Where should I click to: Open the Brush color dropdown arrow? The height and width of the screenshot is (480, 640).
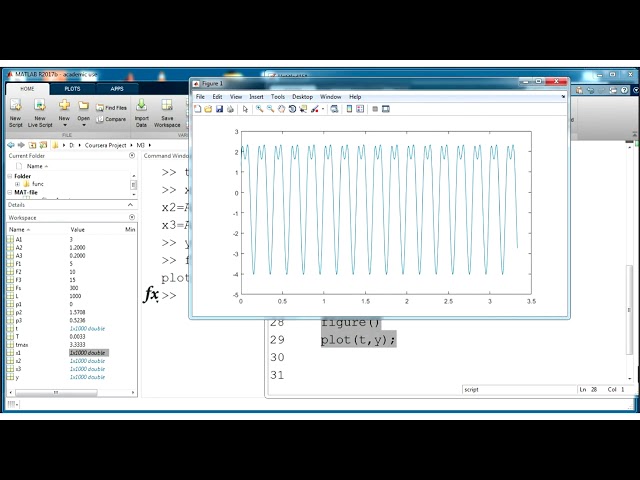pyautogui.click(x=323, y=109)
